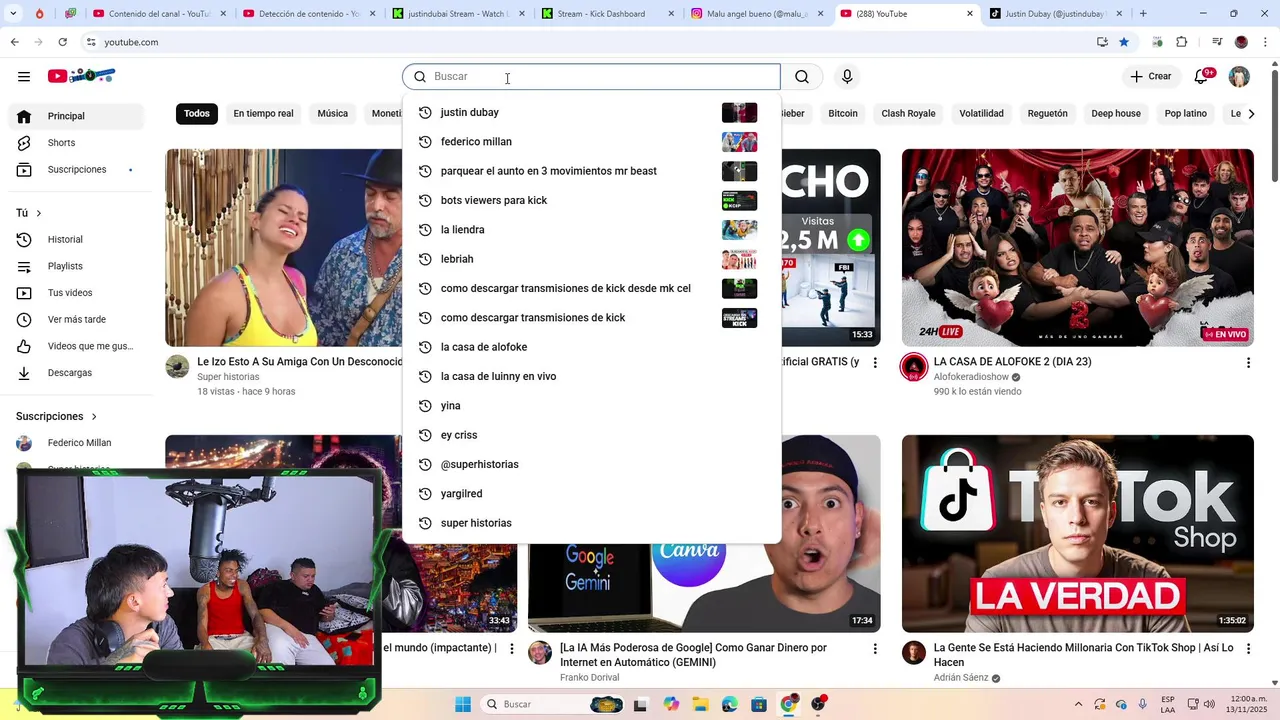Choose la casa de luinny en vivo

coord(591,377)
